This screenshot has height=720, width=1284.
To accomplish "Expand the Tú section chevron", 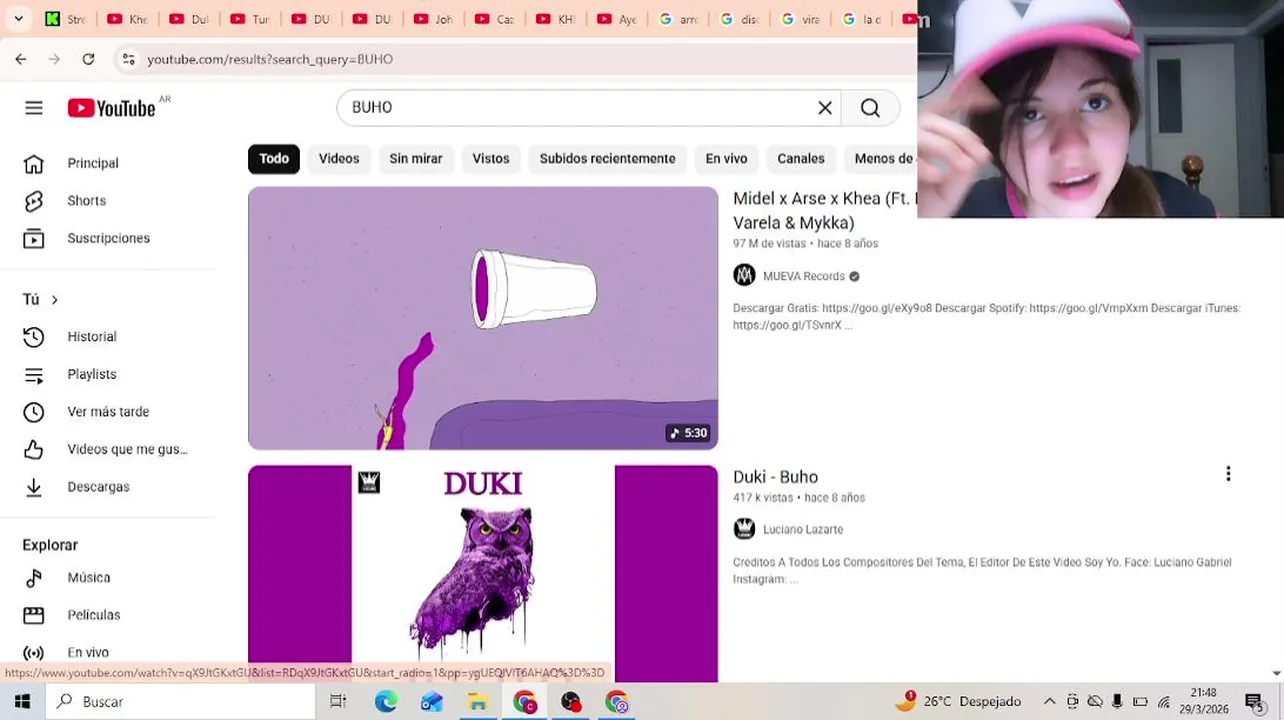I will [54, 300].
